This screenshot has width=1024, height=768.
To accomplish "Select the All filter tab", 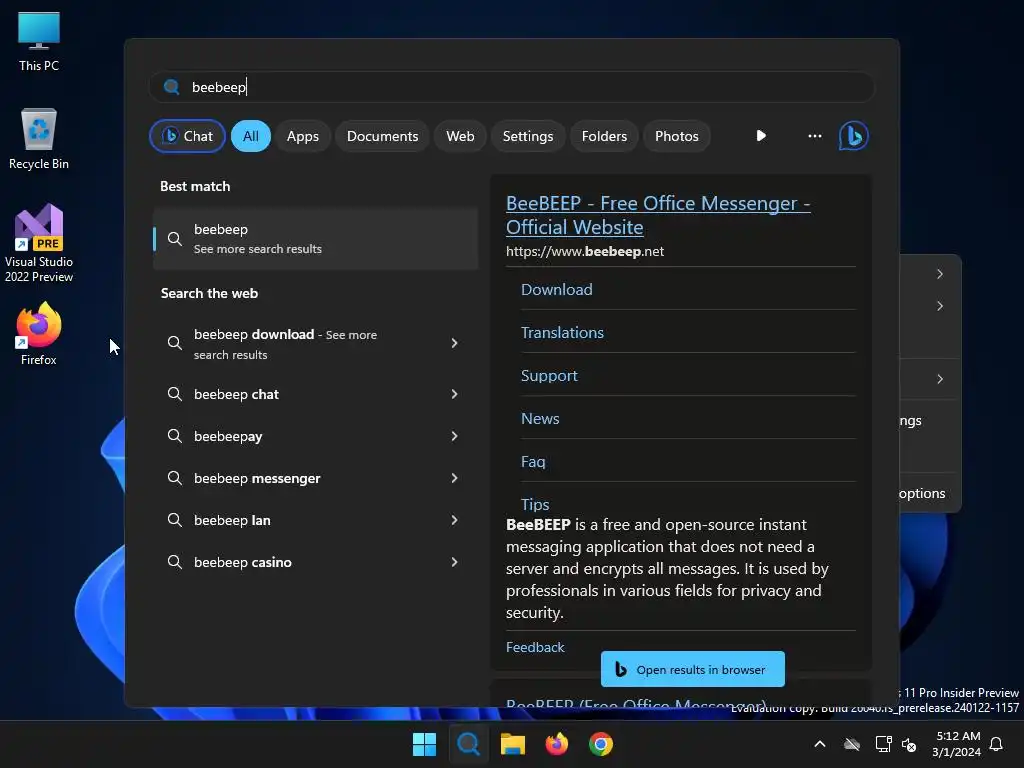I will pos(251,136).
